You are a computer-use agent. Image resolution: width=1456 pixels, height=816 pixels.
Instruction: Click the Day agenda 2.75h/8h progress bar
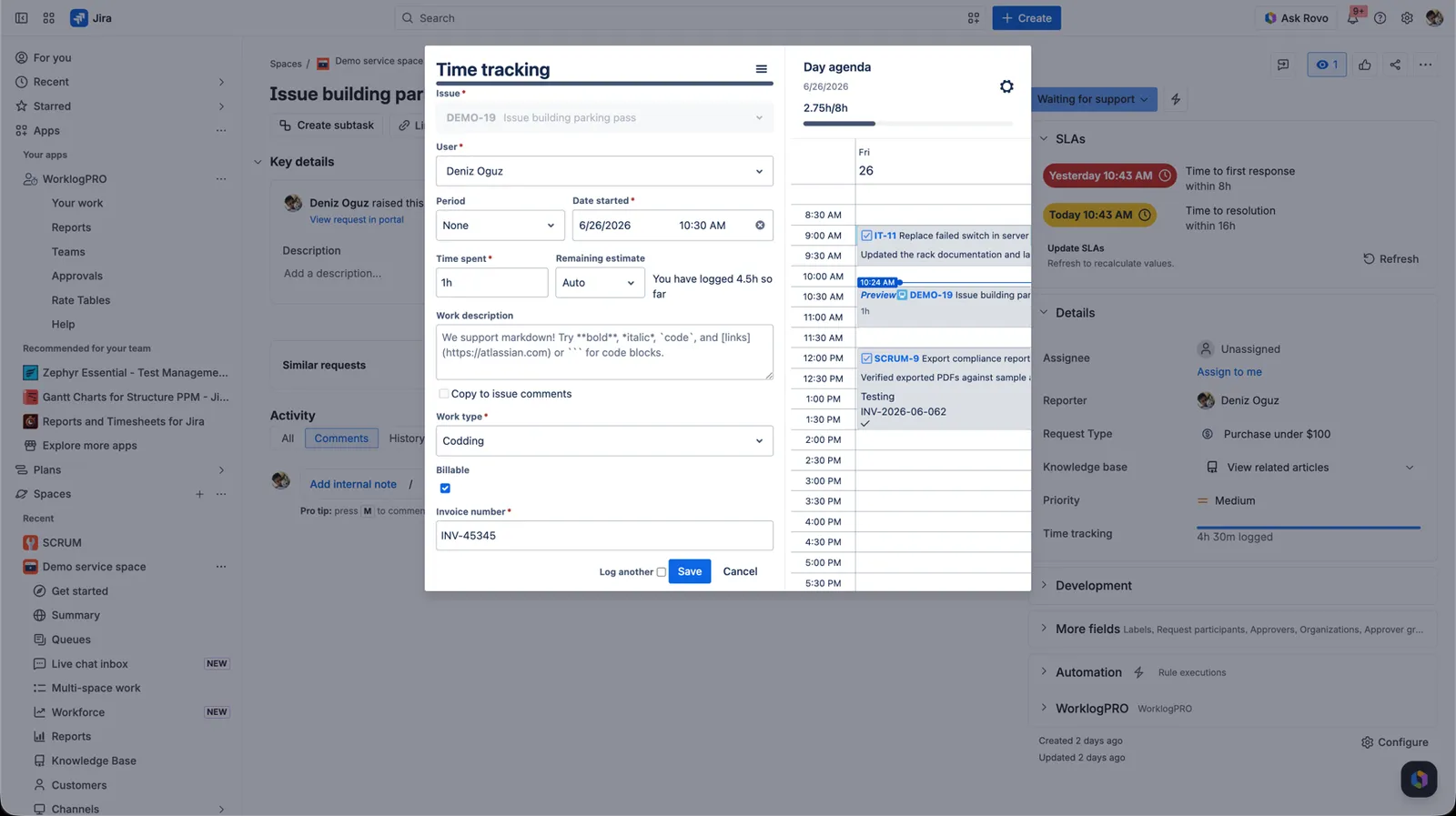click(908, 124)
